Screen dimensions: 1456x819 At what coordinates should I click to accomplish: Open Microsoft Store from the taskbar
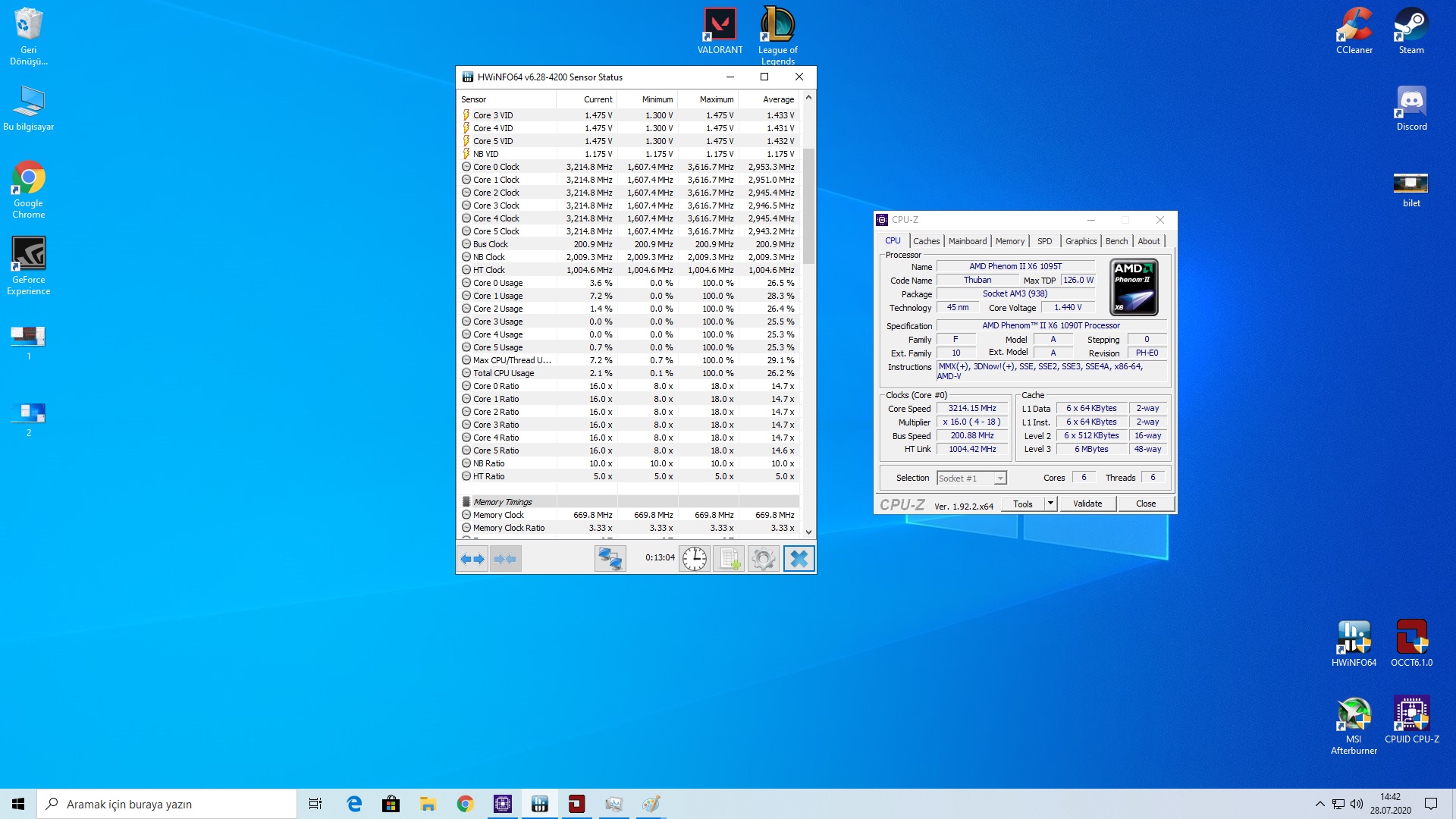tap(391, 804)
